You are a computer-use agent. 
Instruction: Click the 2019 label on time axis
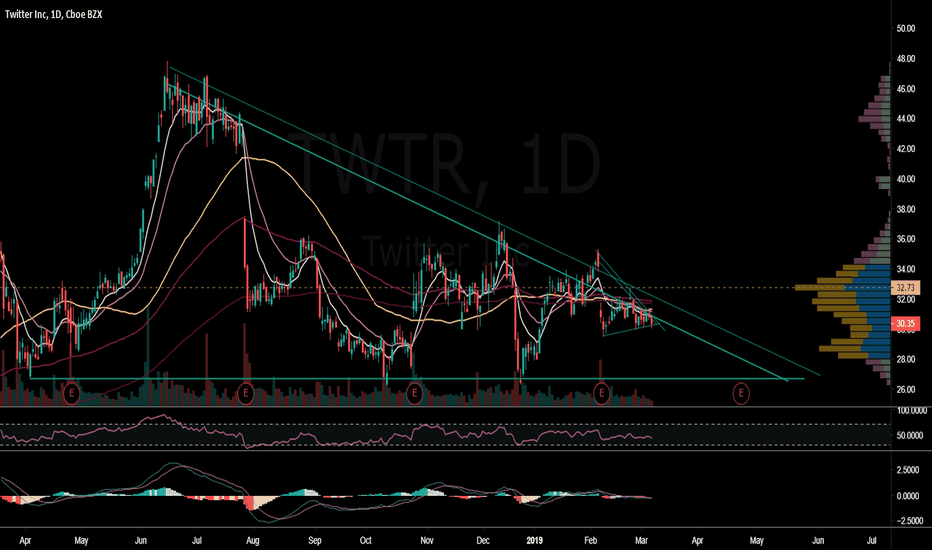[x=535, y=540]
